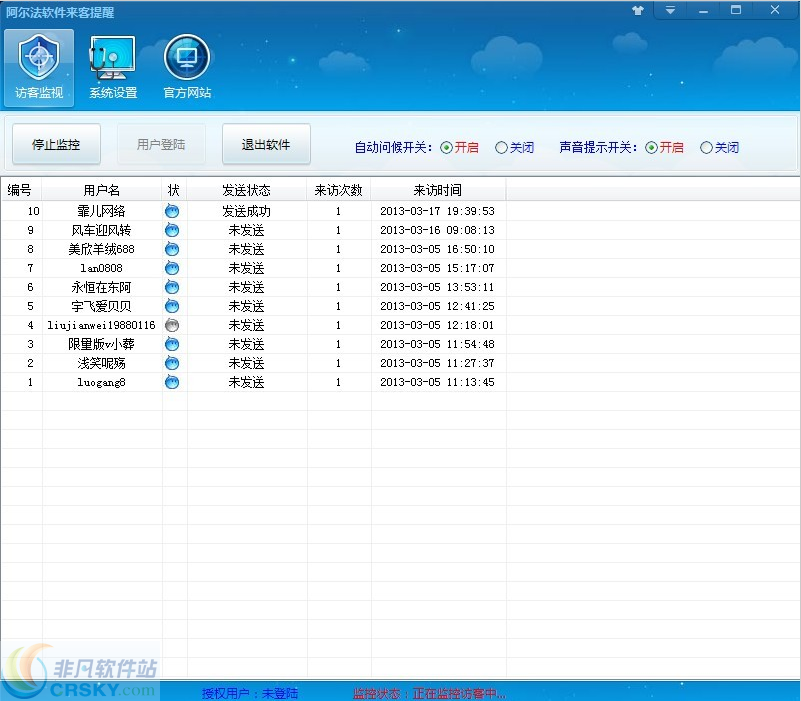Click the status icon beside 浅笑呢殇
Screen dimensions: 801x701
click(171, 363)
